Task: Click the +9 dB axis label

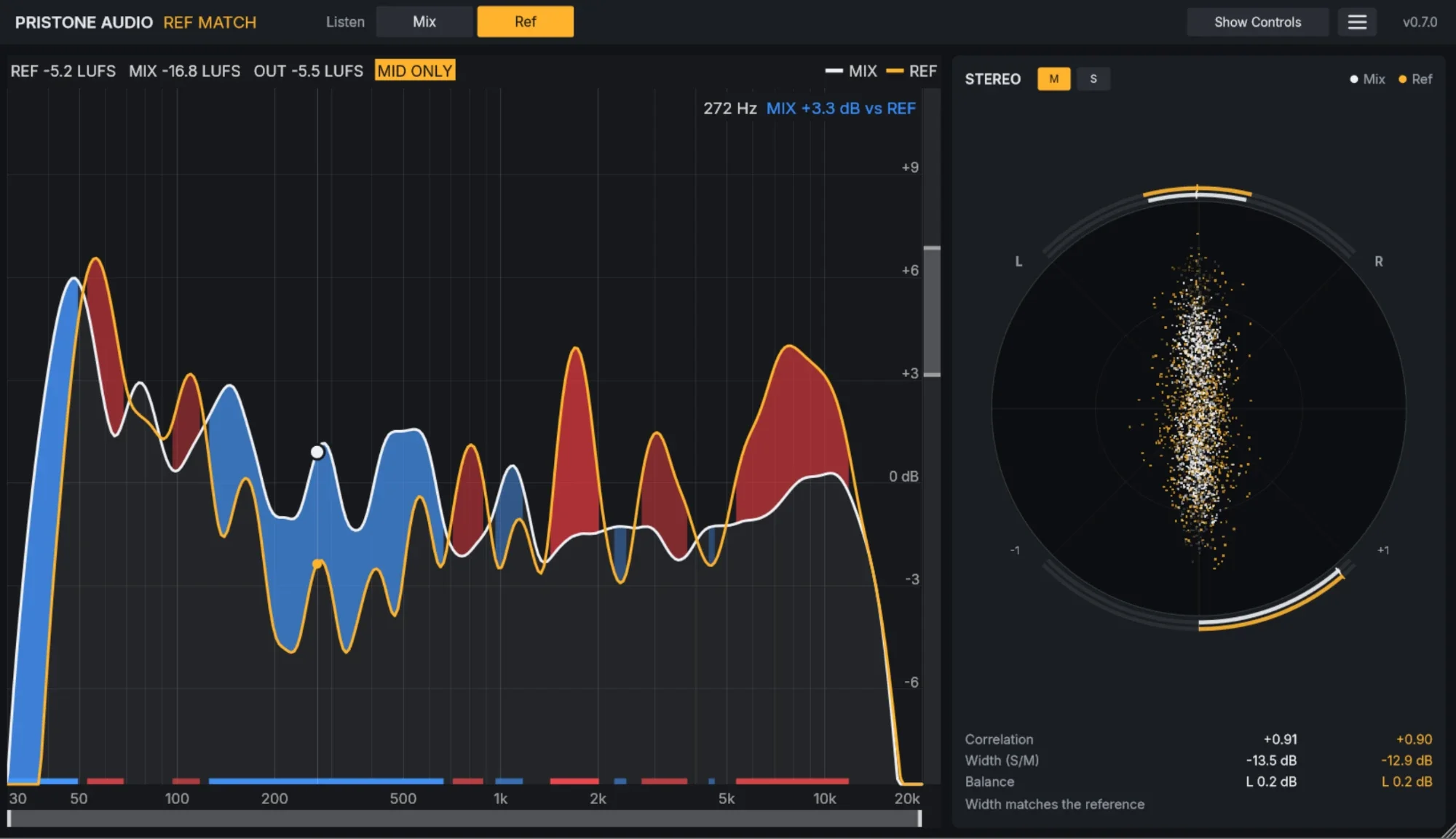Action: 910,167
